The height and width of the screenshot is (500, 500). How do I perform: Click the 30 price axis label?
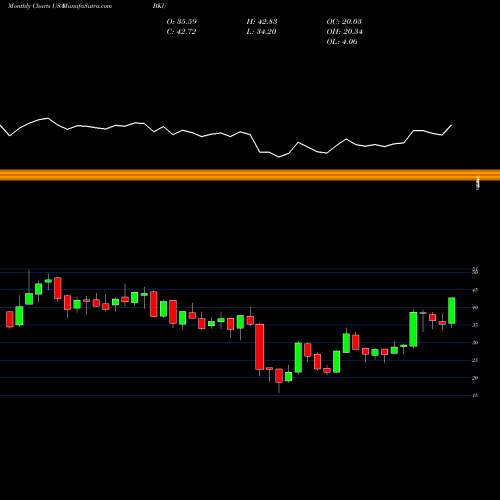click(475, 343)
